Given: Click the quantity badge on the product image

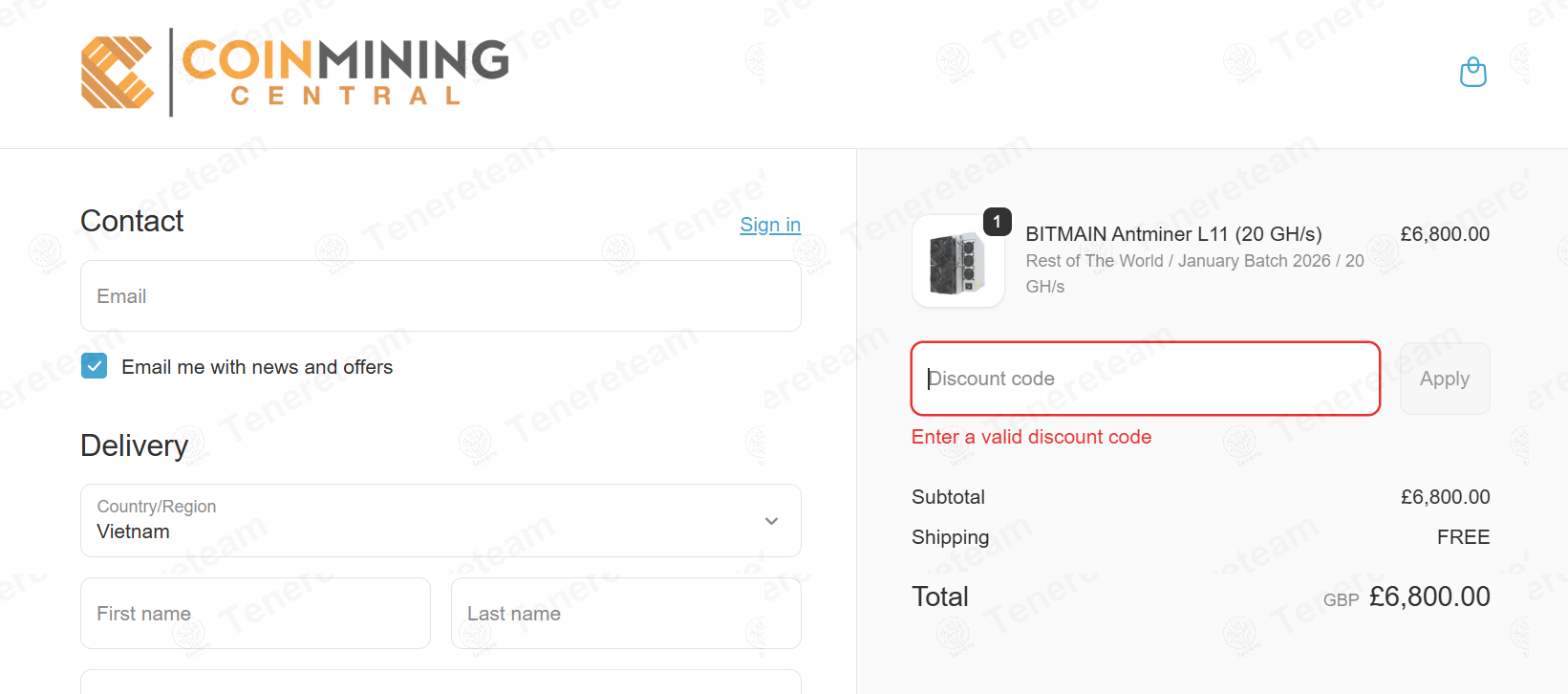Looking at the screenshot, I should tap(997, 222).
